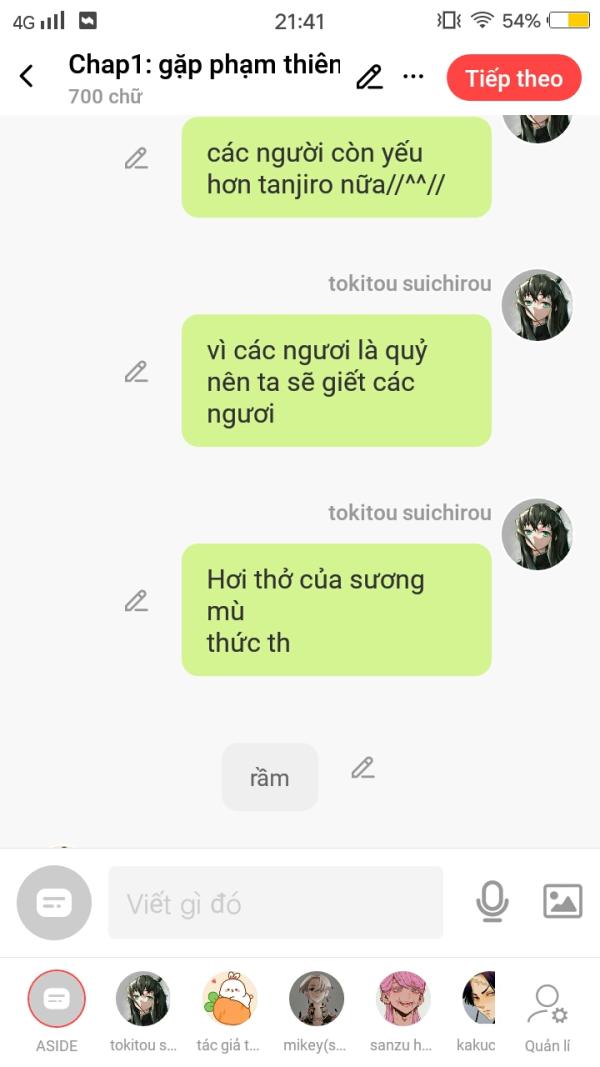600x1067 pixels.
Task: Open the image picker icon
Action: coord(563,901)
